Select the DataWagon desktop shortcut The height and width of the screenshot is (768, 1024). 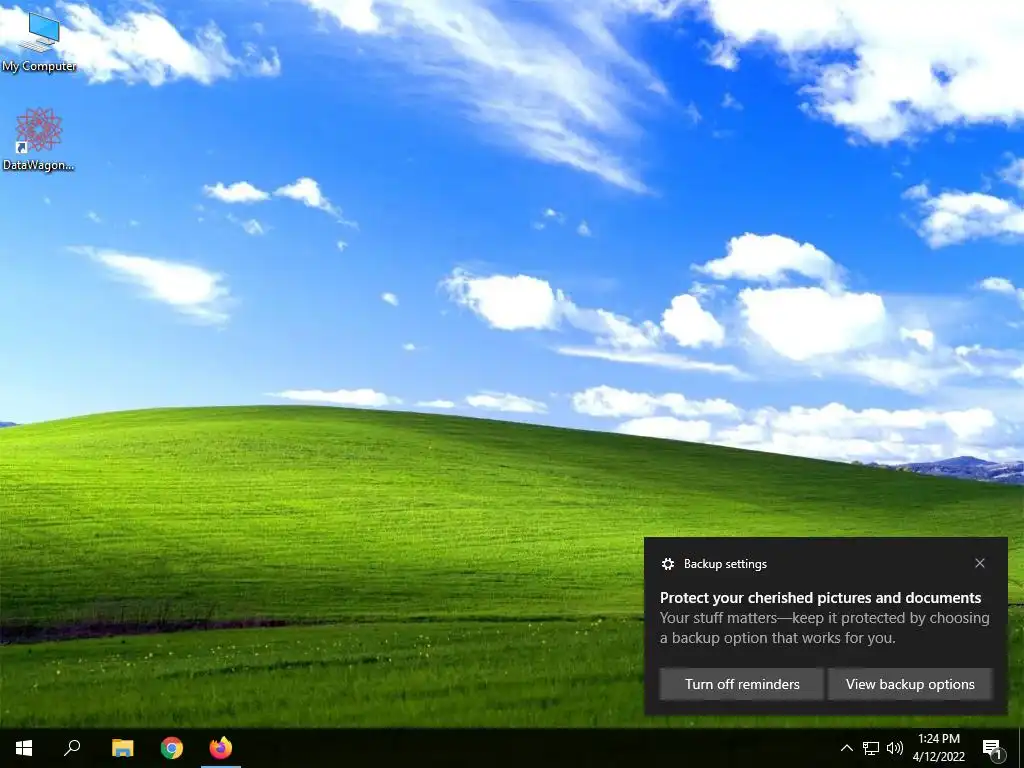click(x=39, y=140)
